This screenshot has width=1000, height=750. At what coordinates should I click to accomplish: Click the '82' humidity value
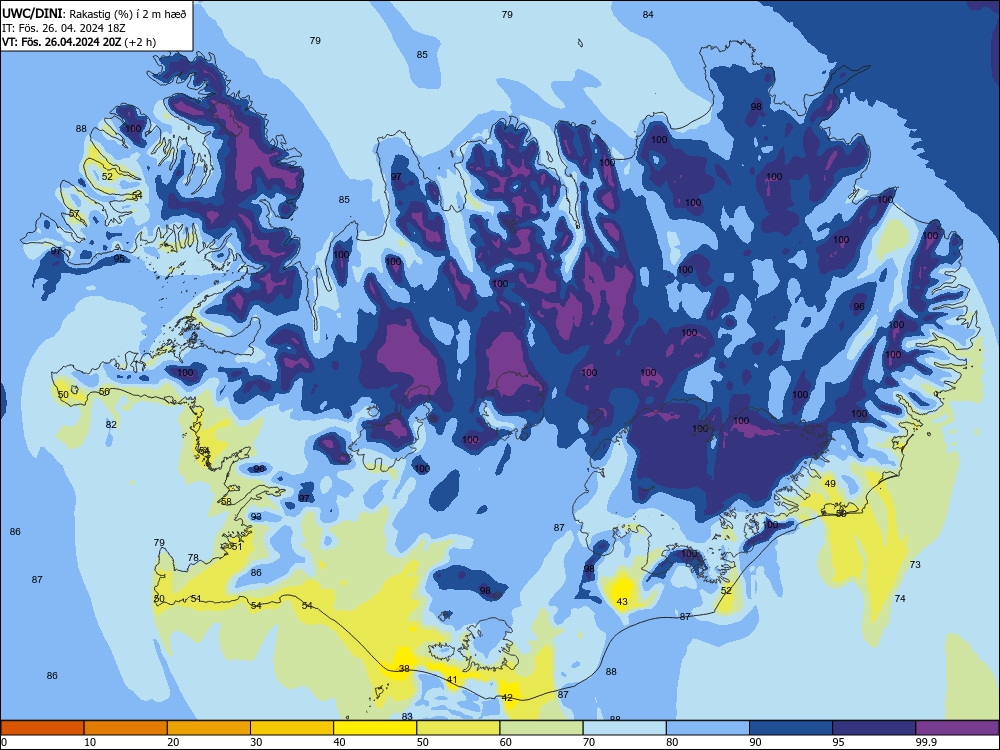(x=111, y=425)
